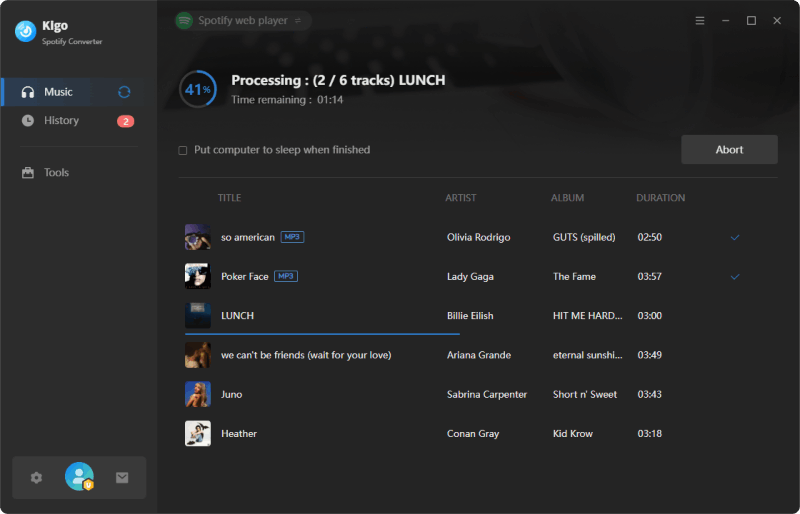The height and width of the screenshot is (514, 800).
Task: Click the LUNCH album thumbnail
Action: click(198, 315)
